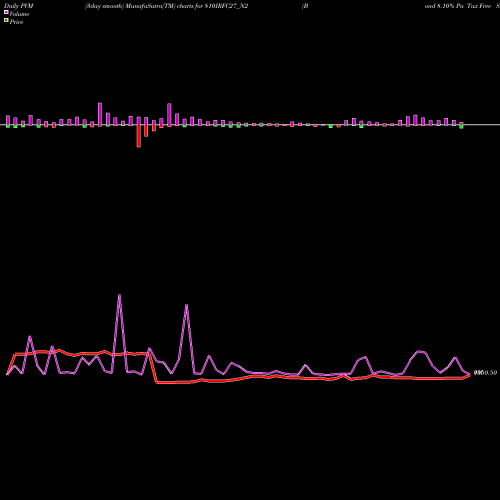This screenshot has height=500, width=500.
Task: Click the 'Price' legend label
Action: click(16, 22)
